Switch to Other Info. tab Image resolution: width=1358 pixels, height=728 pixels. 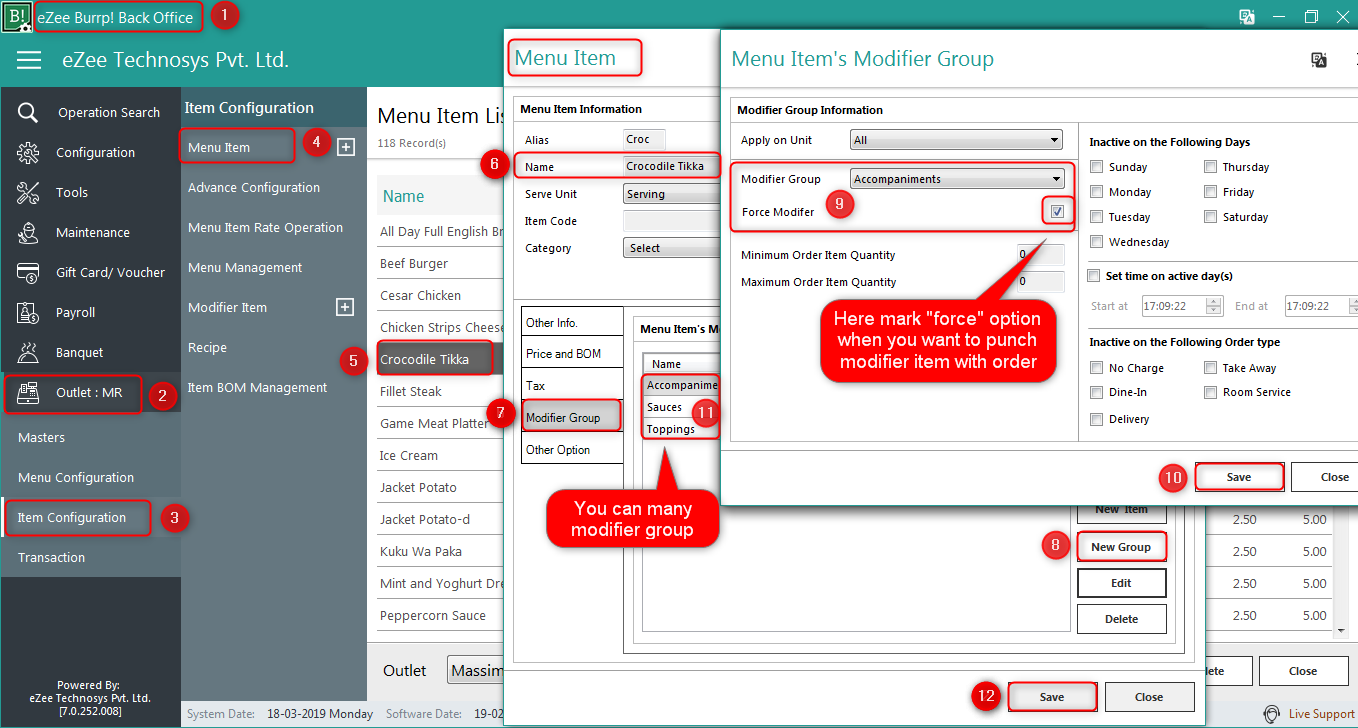coord(572,323)
